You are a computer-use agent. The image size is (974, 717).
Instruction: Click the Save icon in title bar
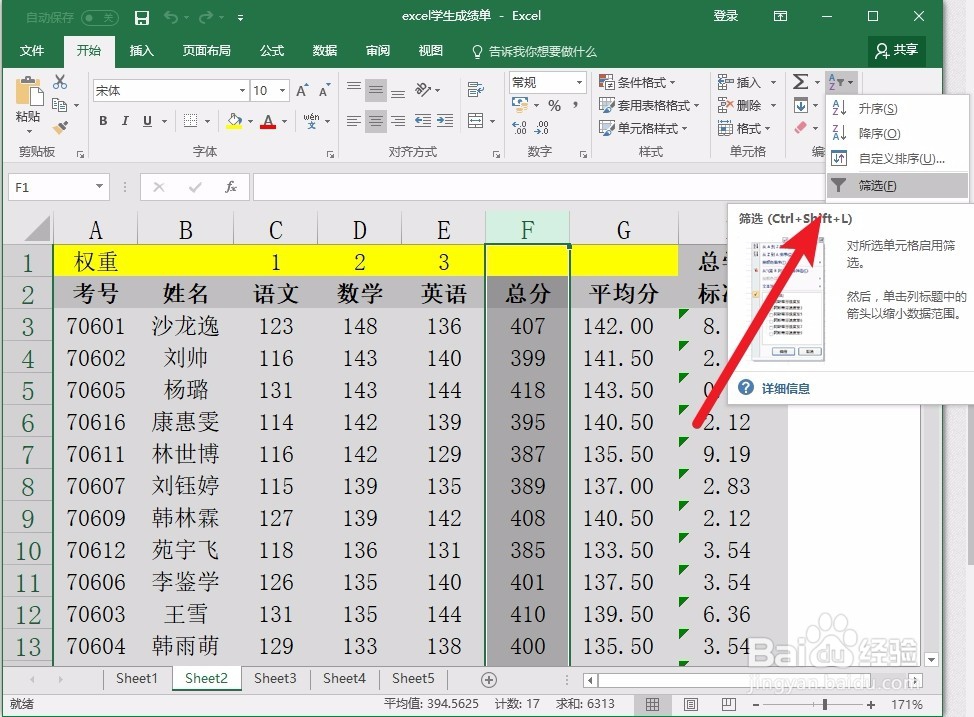click(142, 18)
